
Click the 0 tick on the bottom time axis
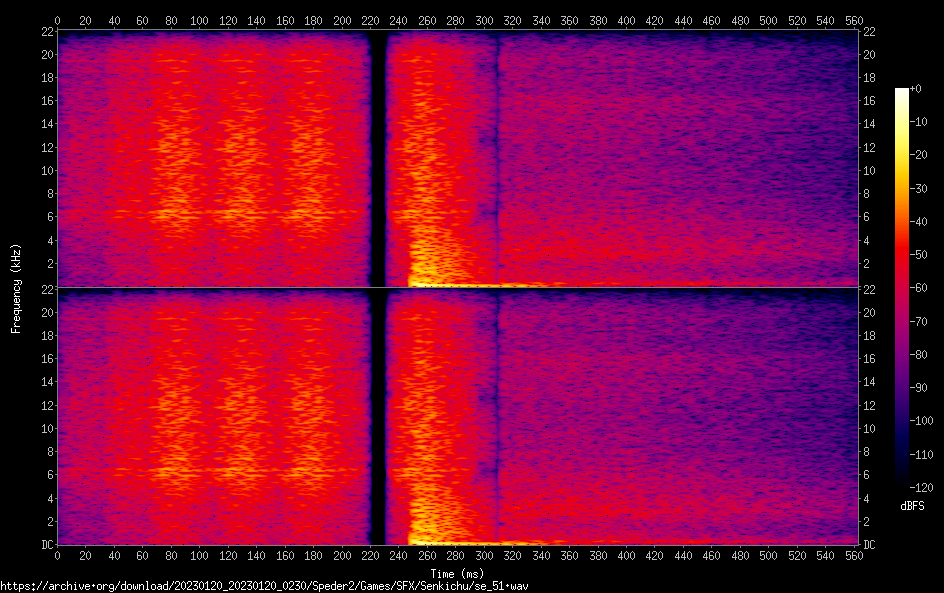[x=58, y=555]
